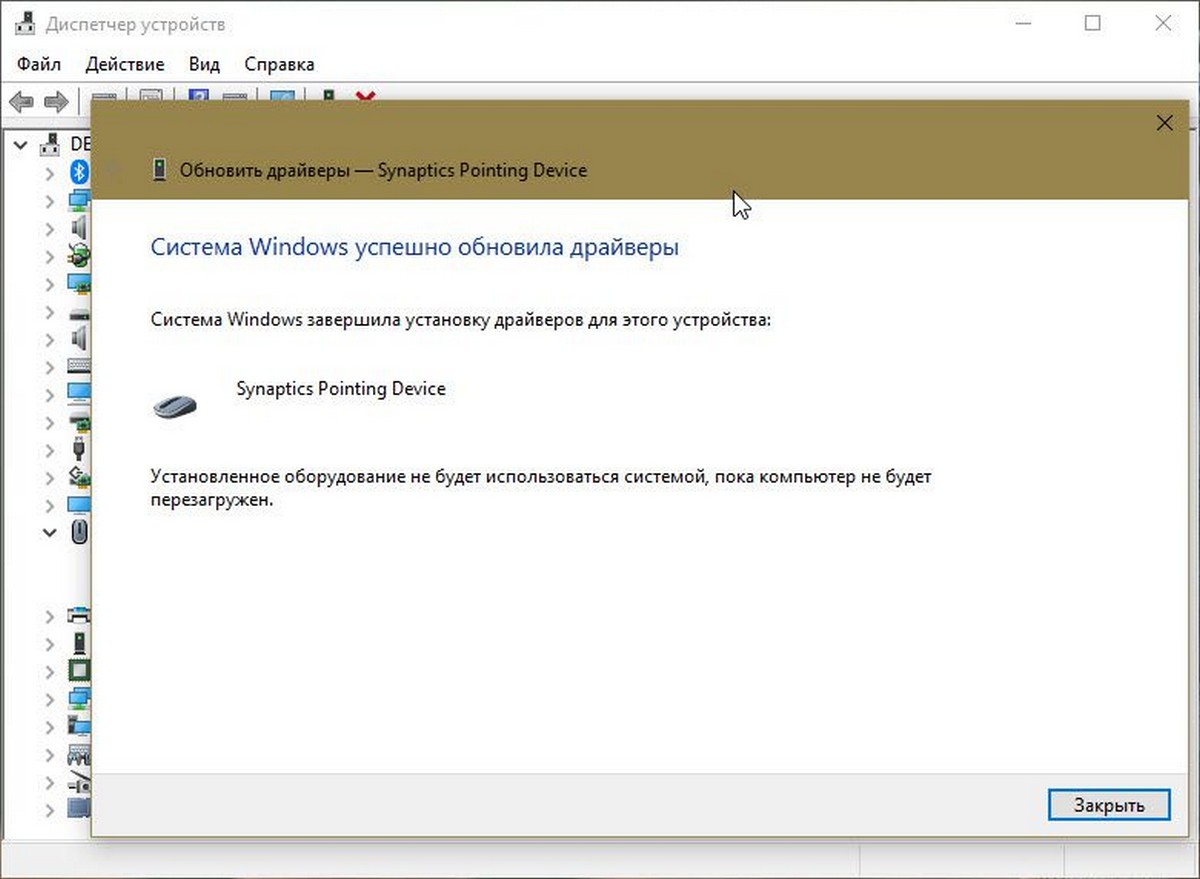Click the Закрыть button

[x=1109, y=804]
